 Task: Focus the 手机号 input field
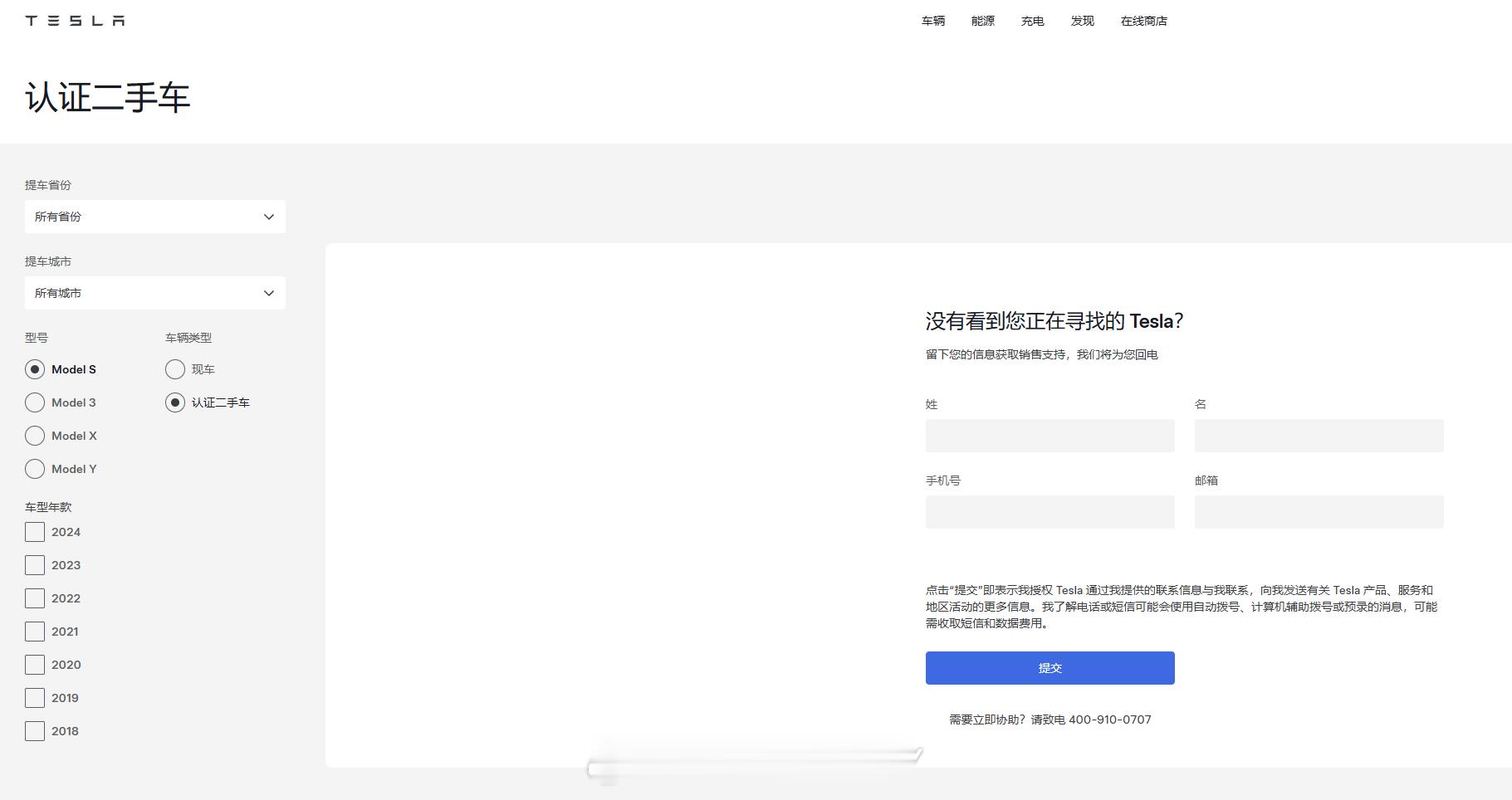[1050, 512]
